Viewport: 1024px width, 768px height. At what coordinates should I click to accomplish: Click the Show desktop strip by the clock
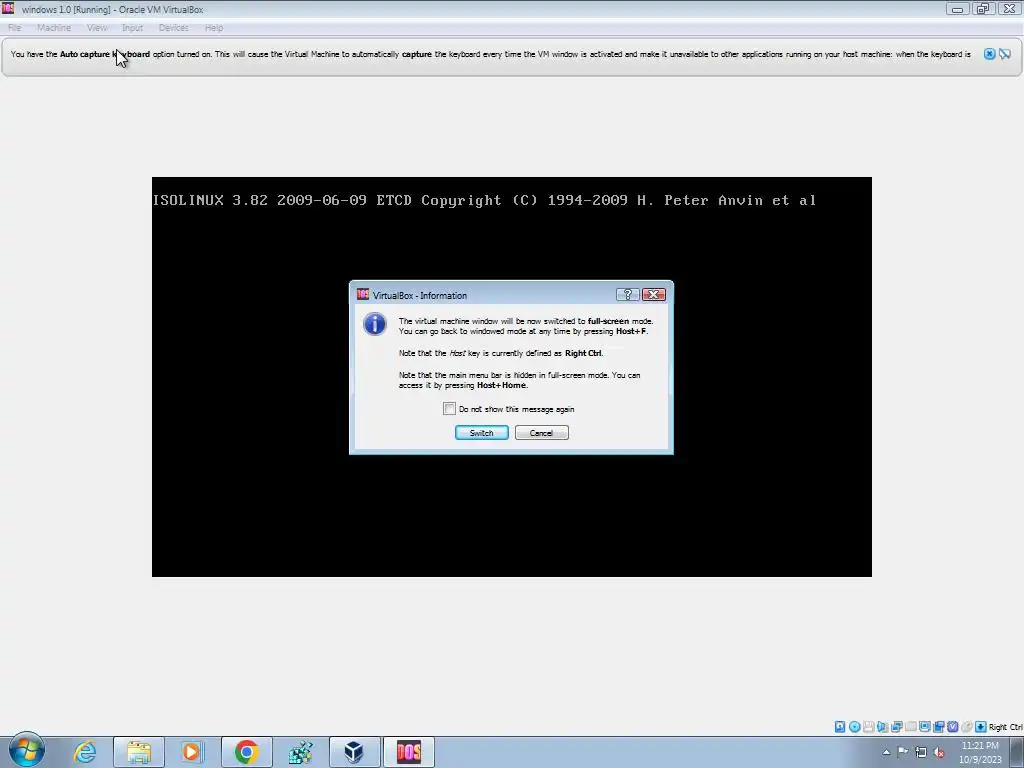1017,752
